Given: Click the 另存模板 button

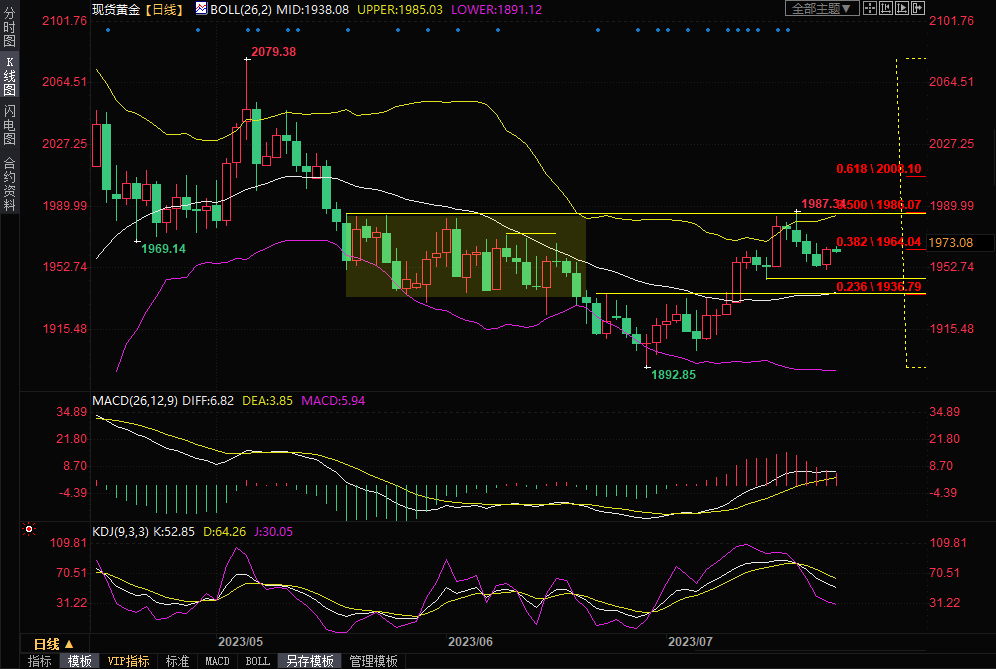Looking at the screenshot, I should tap(309, 661).
